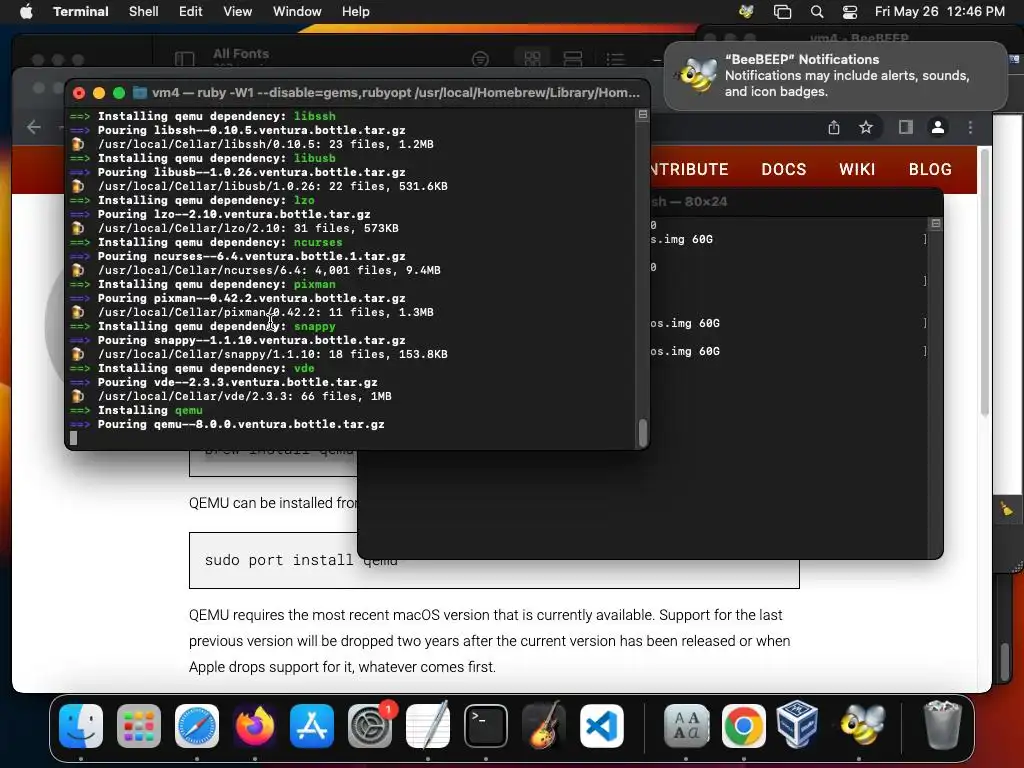Click the BeeBEEP menu bar icon
Screen dimensions: 1024x768
click(746, 11)
